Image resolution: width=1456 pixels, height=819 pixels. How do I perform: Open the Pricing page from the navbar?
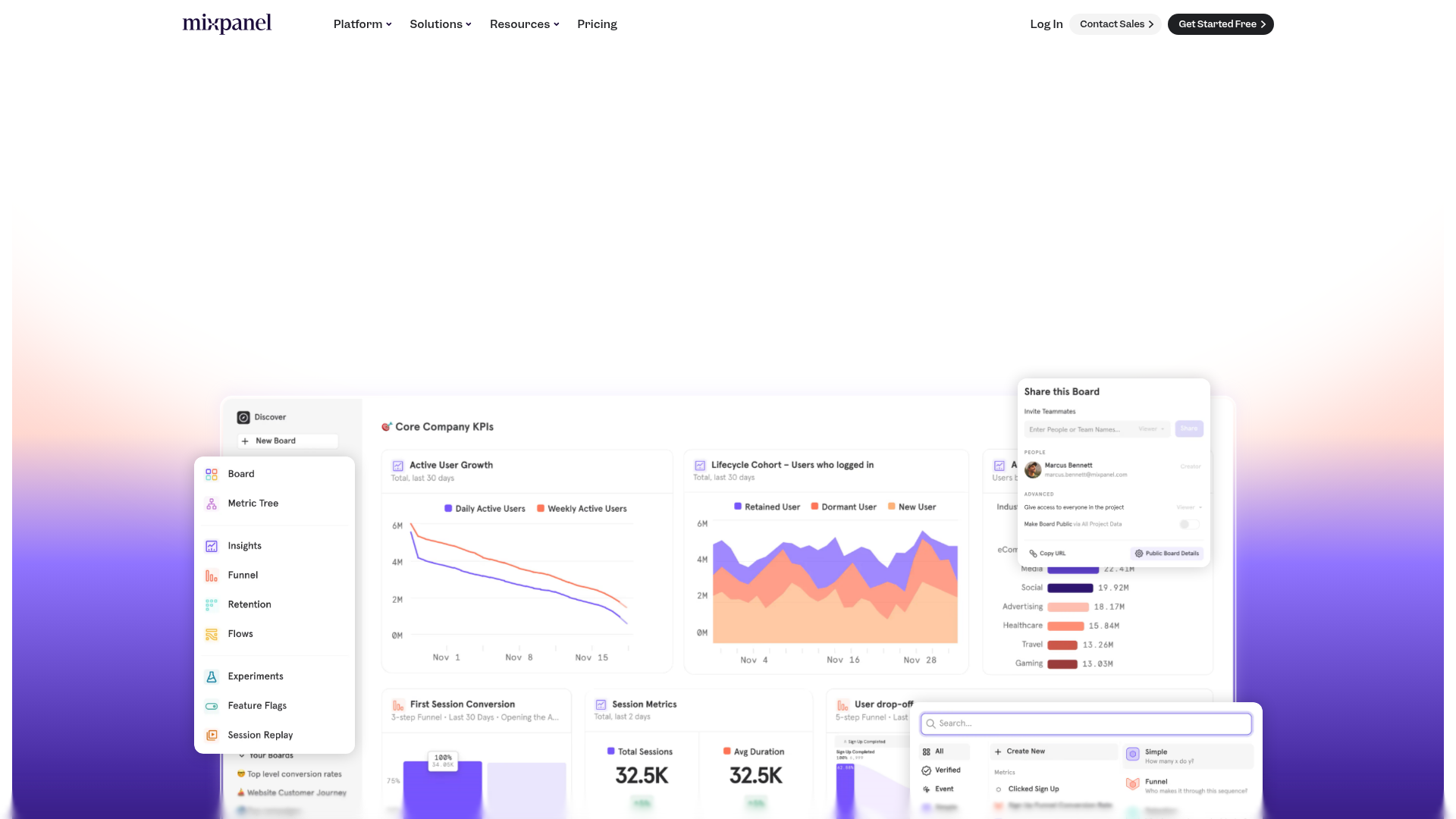tap(597, 24)
